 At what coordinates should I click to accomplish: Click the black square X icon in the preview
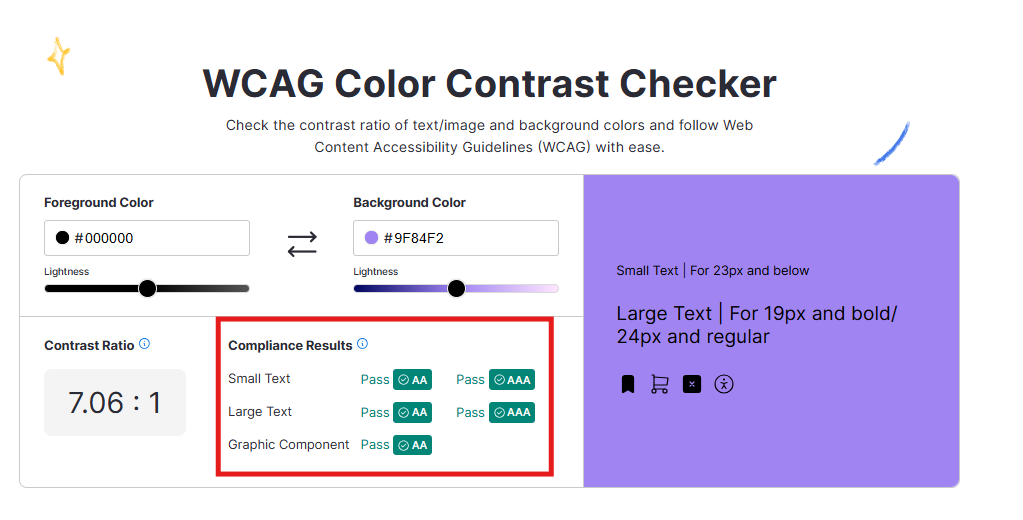click(692, 384)
